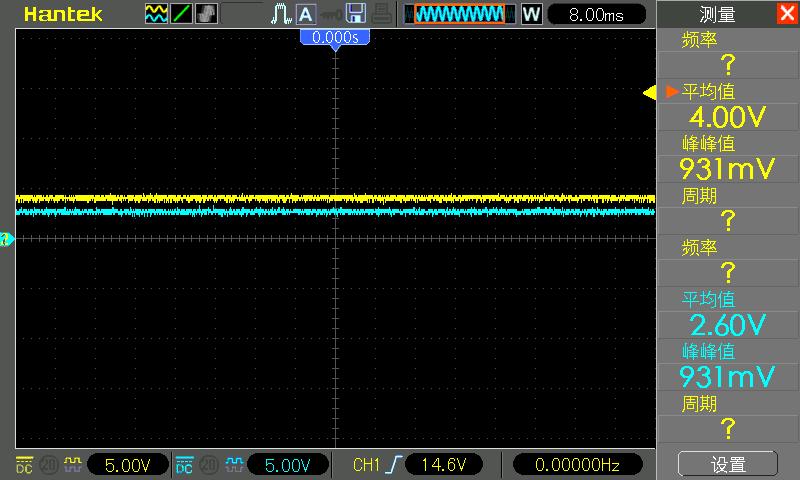Click the waveform display mode icon

(157, 14)
